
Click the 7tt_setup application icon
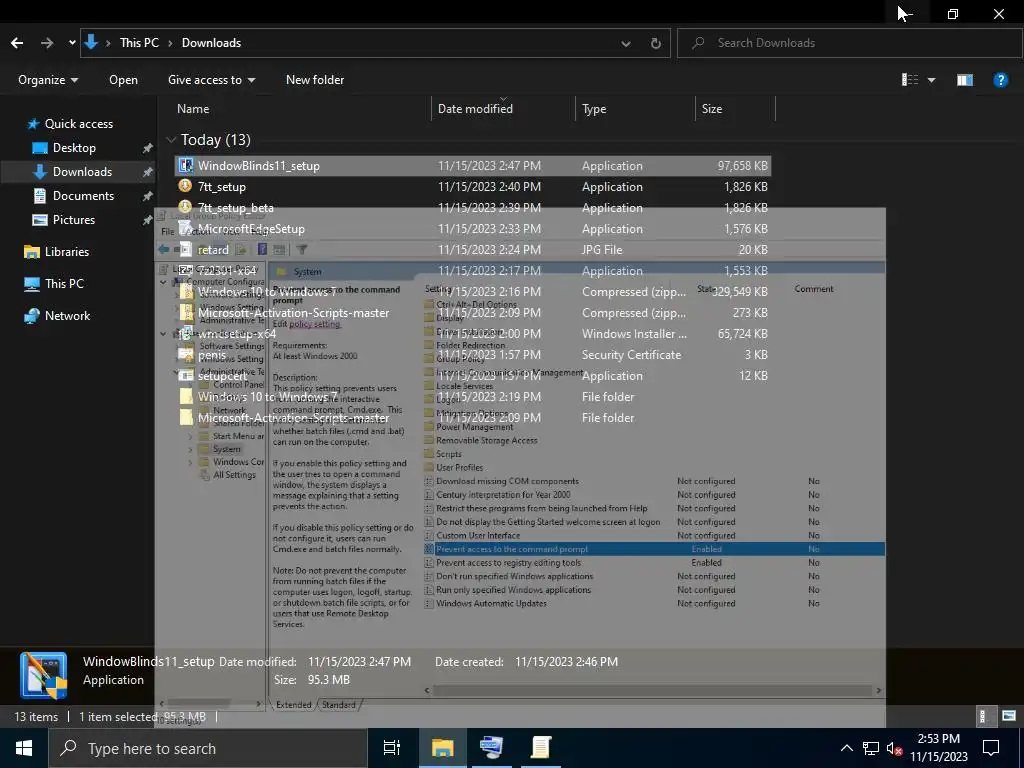coord(185,186)
